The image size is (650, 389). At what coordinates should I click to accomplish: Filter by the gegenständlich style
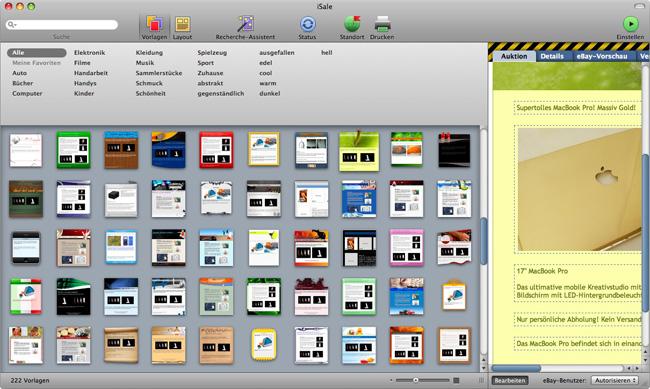[x=221, y=94]
